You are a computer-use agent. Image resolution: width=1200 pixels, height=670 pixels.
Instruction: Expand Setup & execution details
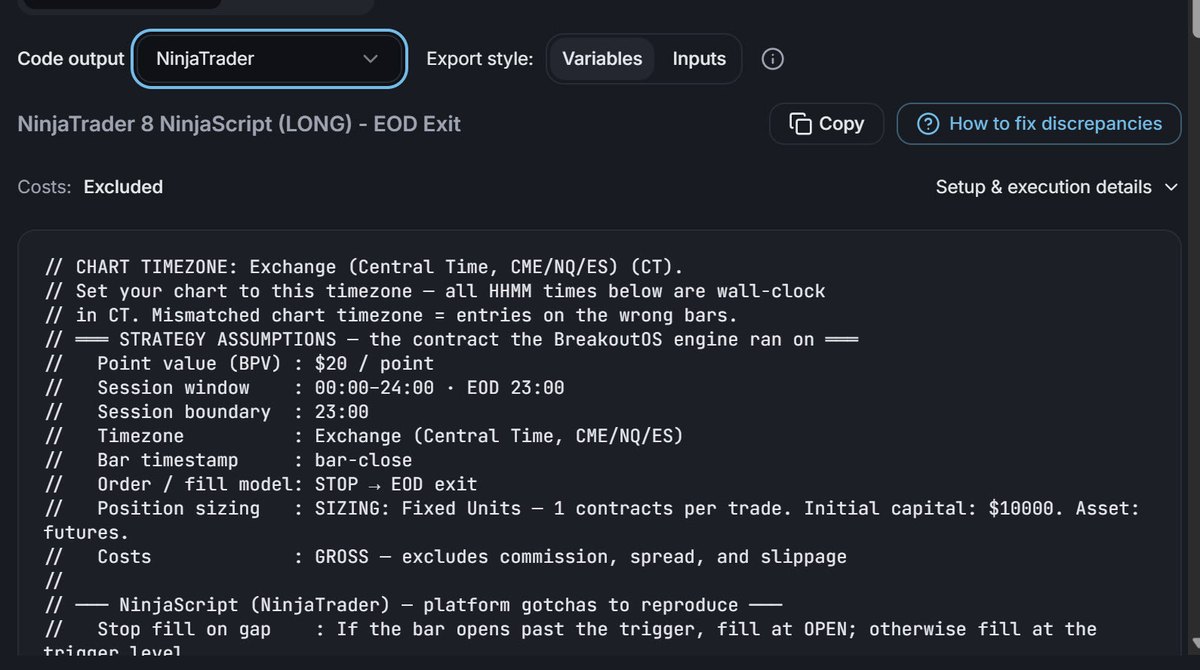(x=1057, y=187)
